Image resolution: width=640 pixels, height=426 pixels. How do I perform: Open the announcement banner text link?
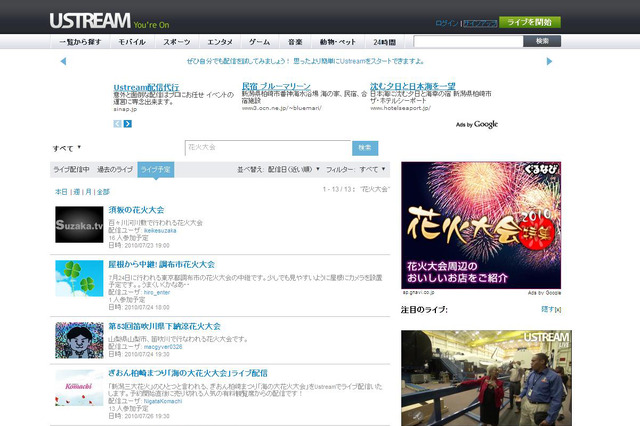pyautogui.click(x=305, y=61)
